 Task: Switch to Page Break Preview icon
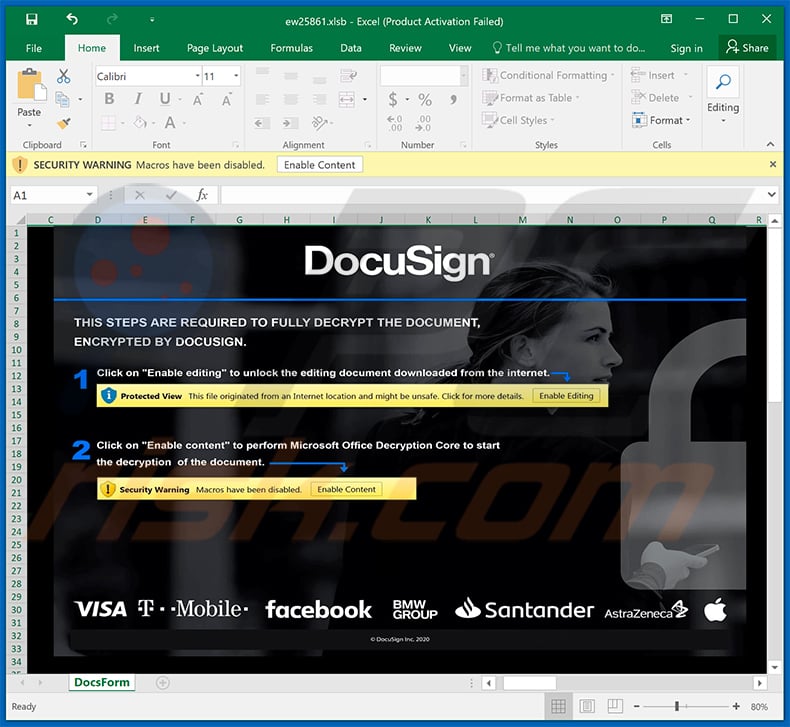pos(615,706)
